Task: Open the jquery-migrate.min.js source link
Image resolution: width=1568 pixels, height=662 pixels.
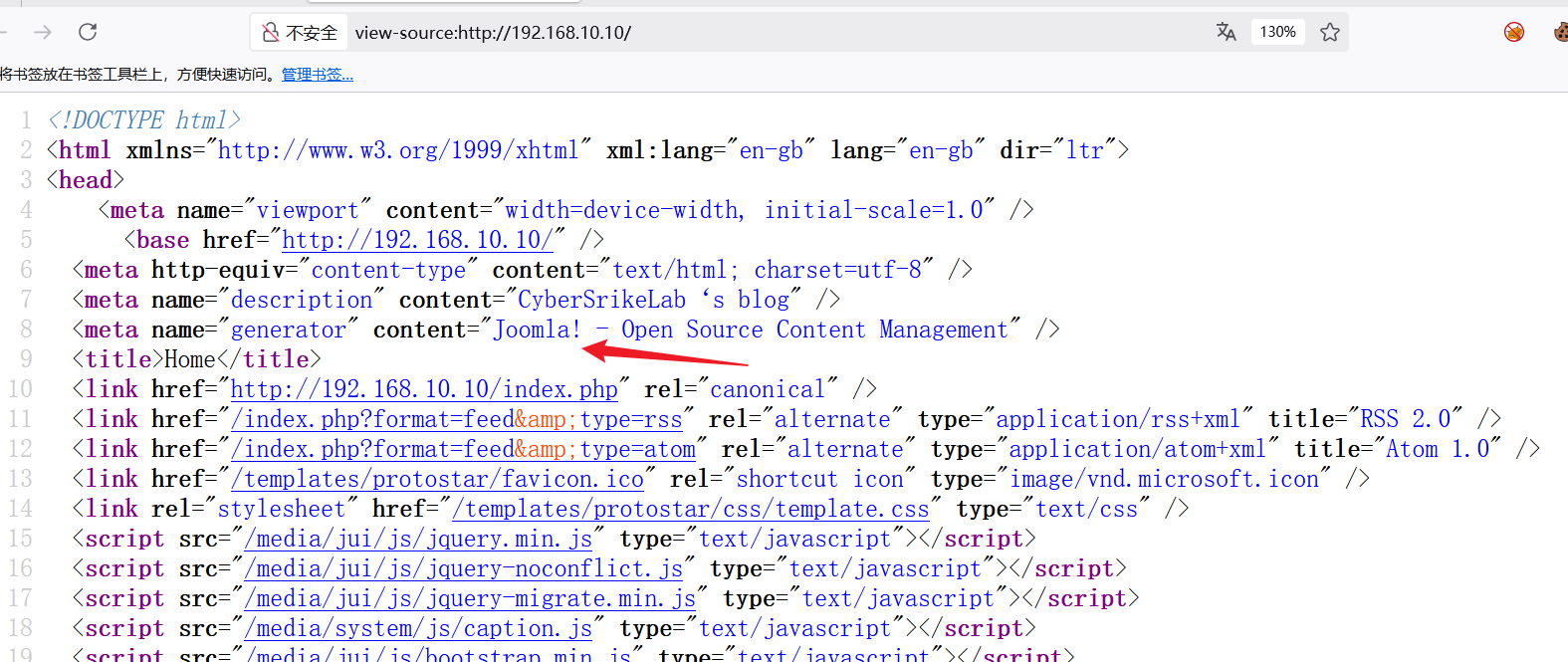Action: coord(470,598)
